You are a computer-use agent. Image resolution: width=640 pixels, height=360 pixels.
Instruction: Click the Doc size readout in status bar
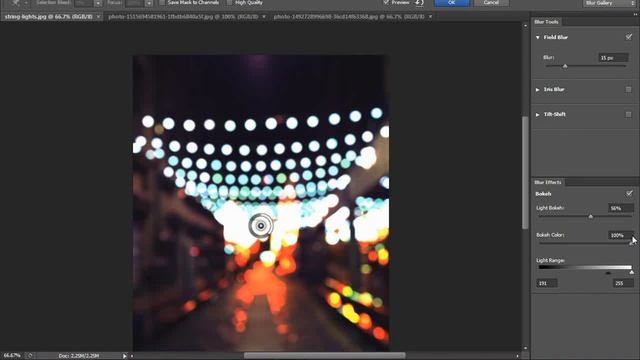78,356
